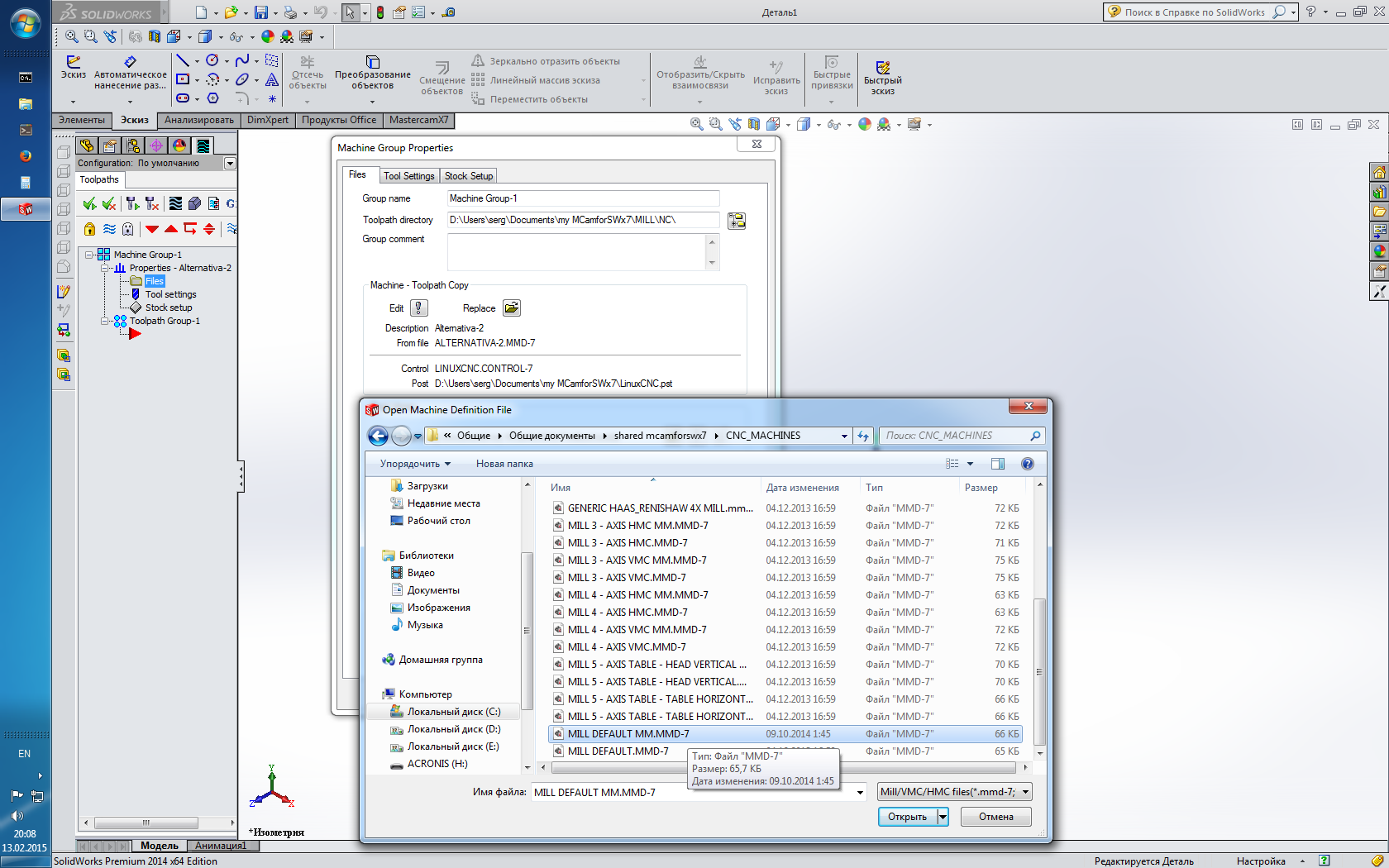Select the Line sketch tool
This screenshot has height=868, width=1389.
click(x=183, y=60)
